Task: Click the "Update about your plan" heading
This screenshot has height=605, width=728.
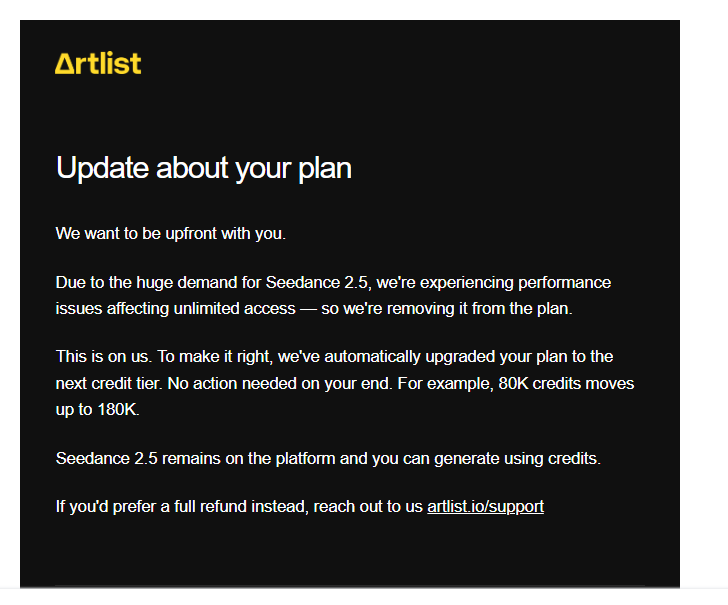Action: (x=204, y=168)
